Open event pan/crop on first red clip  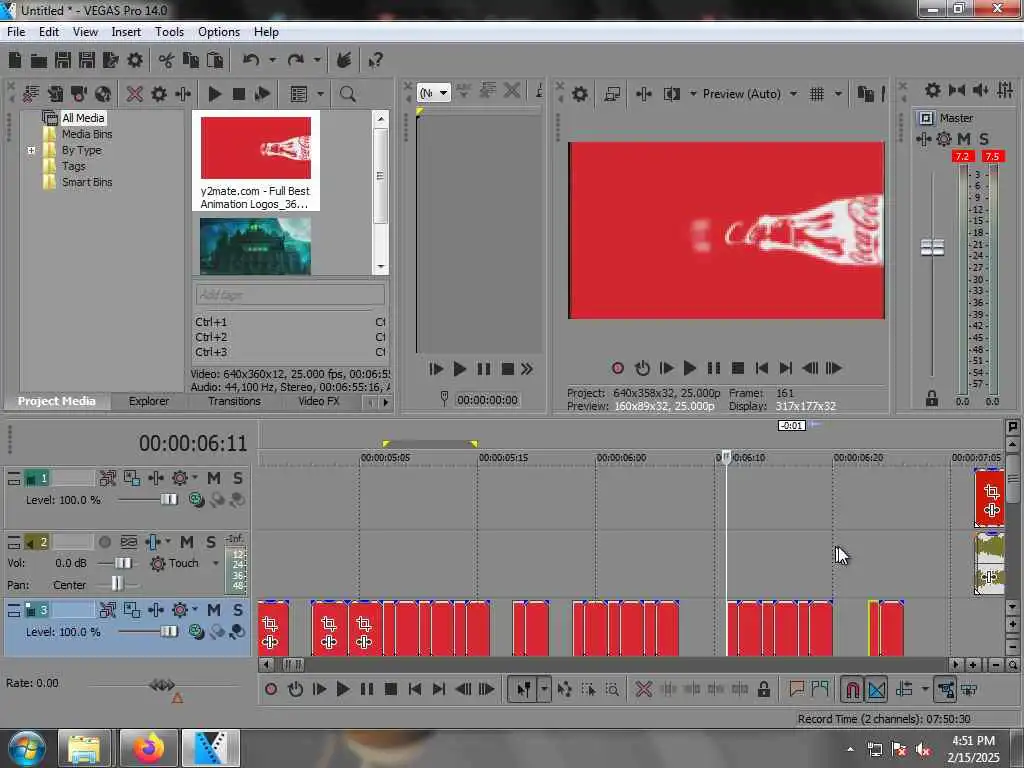coord(270,624)
